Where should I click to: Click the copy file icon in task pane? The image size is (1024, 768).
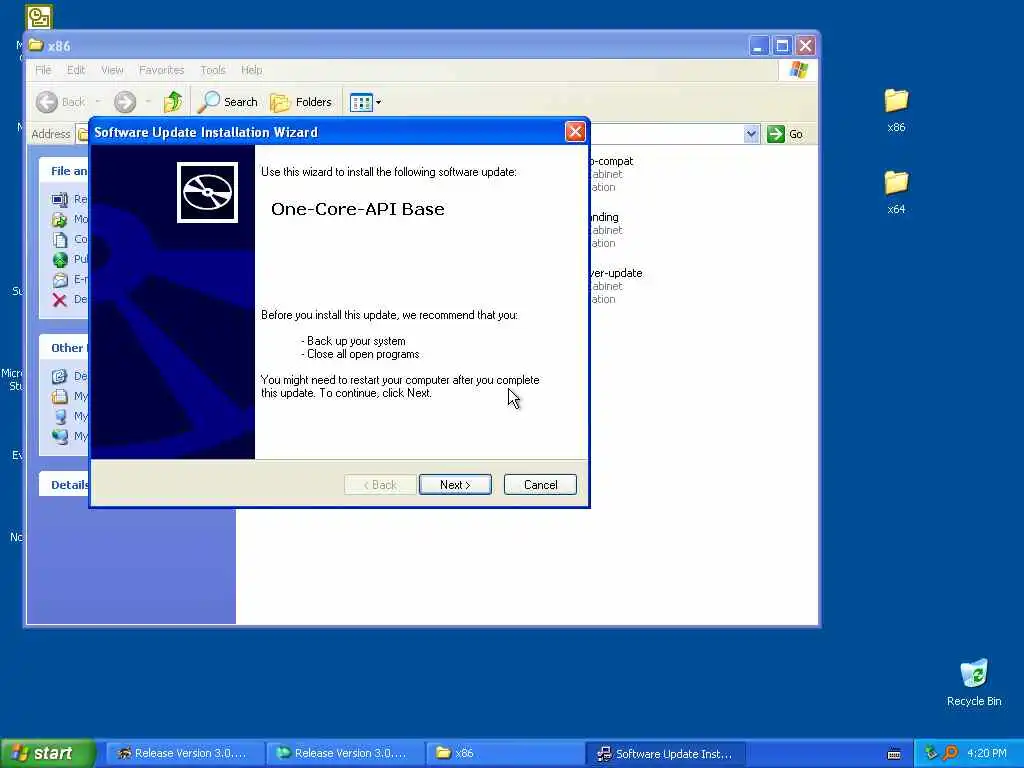tap(59, 240)
